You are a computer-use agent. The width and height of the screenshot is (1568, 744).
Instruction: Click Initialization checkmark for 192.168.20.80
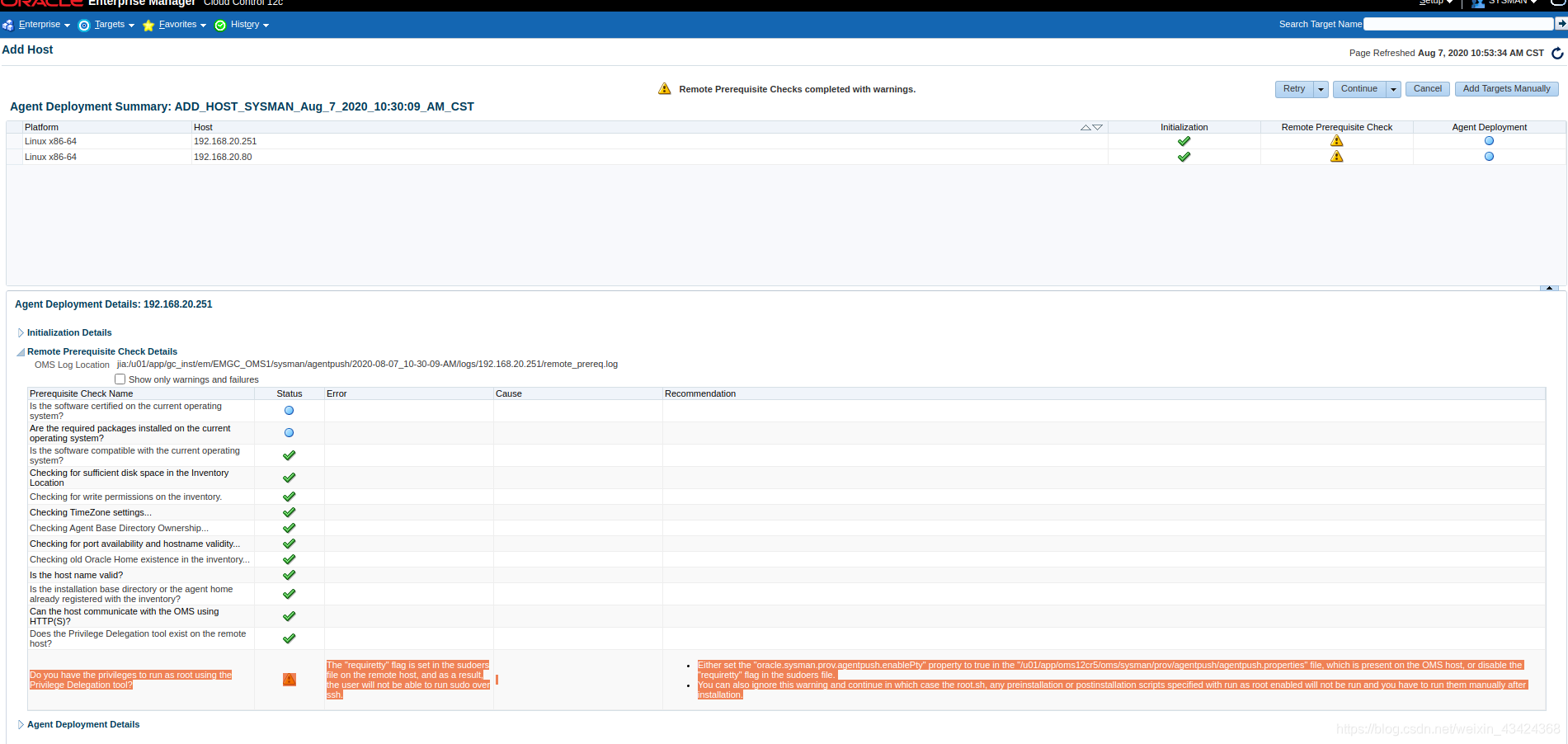coord(1184,157)
